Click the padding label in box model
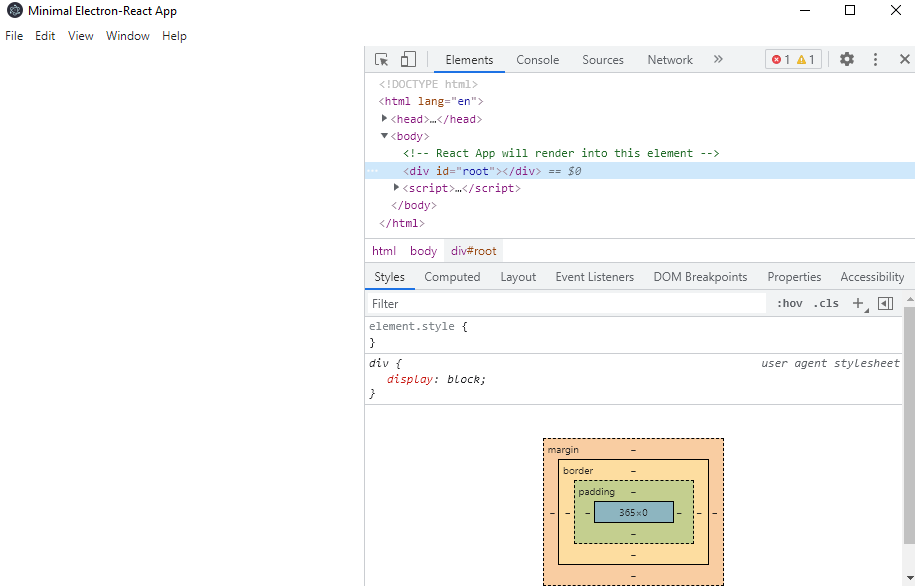Viewport: 915px width, 586px height. [x=596, y=491]
